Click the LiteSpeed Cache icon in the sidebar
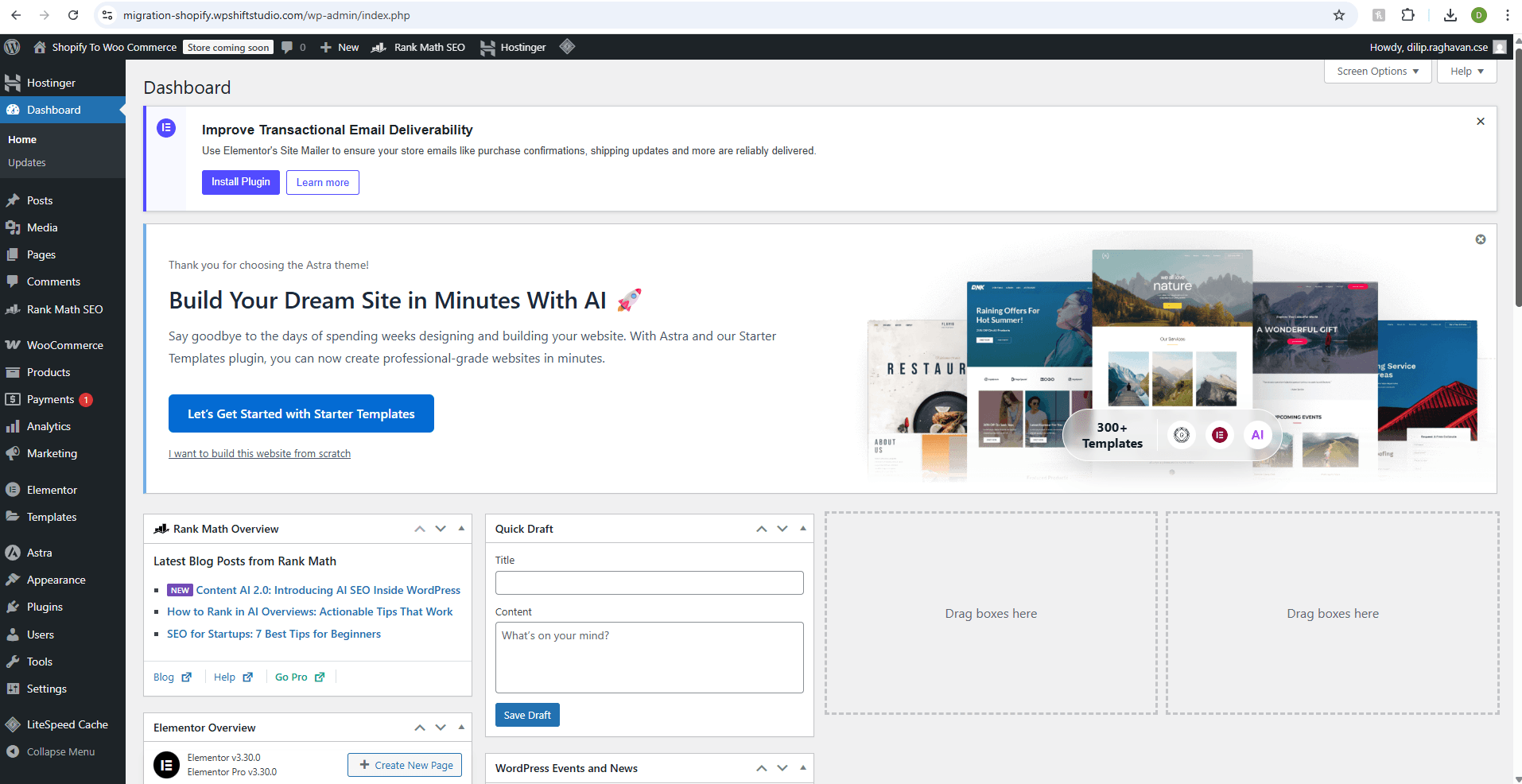 (x=13, y=724)
